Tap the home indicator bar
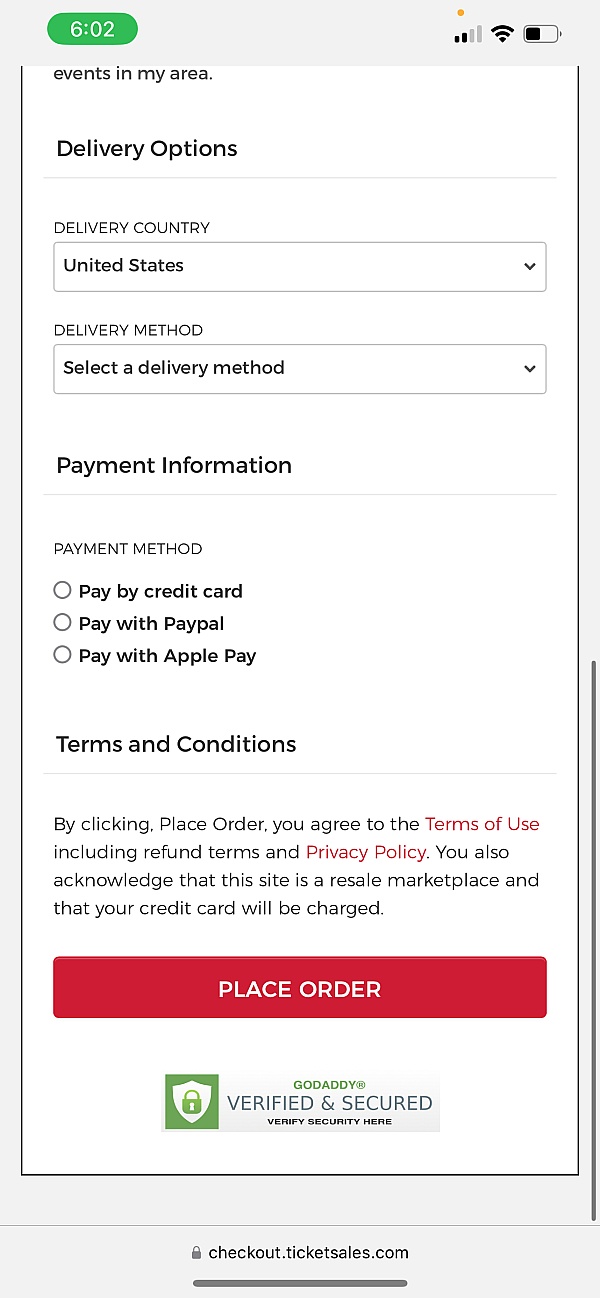600x1298 pixels. pos(300,1283)
